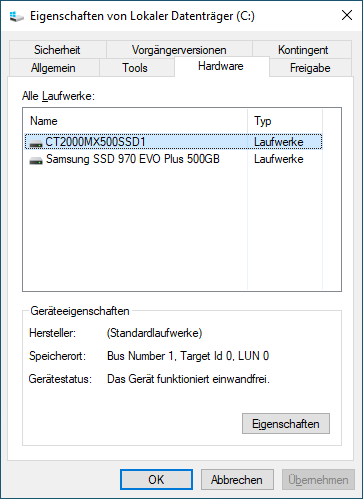Click the Hersteller label
Viewport: 363px width, 499px height.
pyautogui.click(x=52, y=333)
